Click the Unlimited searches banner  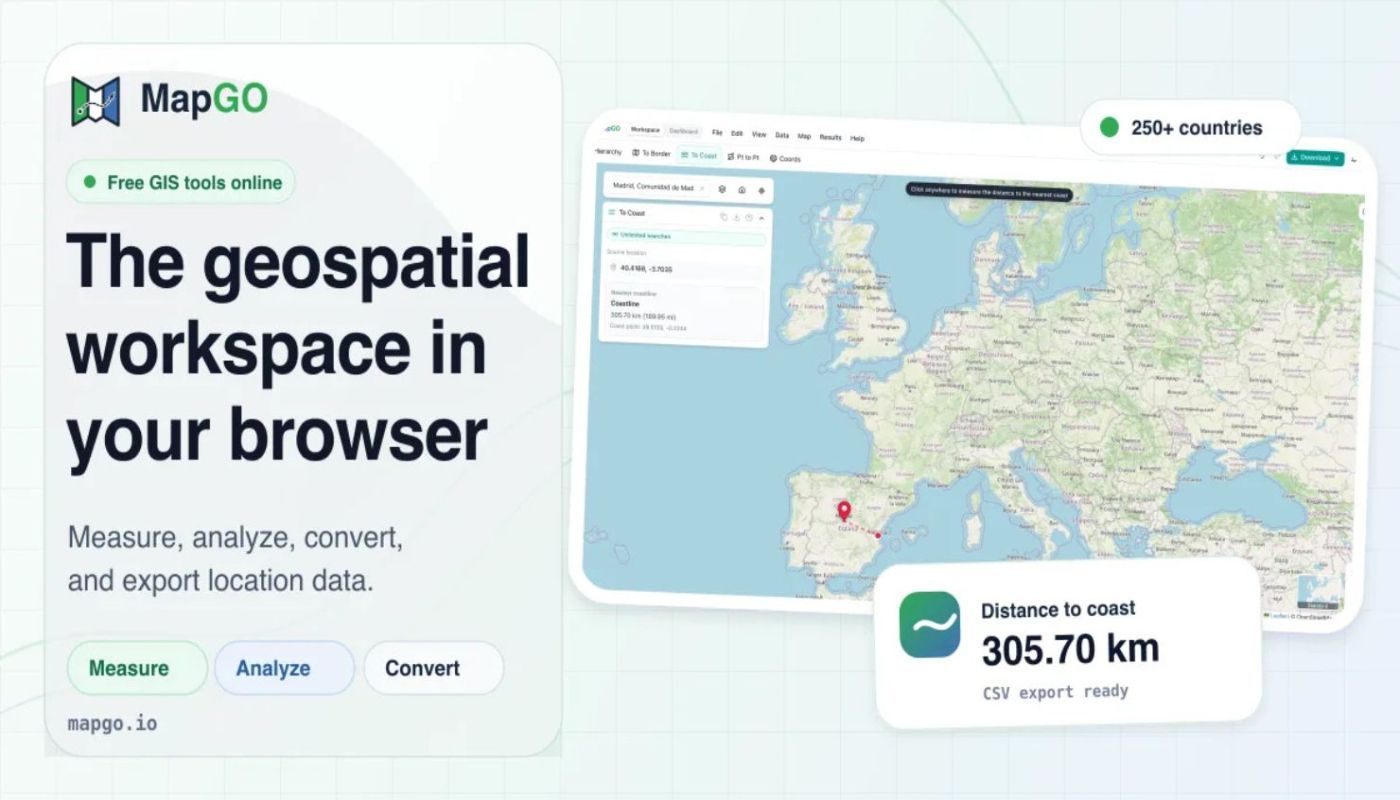click(686, 237)
